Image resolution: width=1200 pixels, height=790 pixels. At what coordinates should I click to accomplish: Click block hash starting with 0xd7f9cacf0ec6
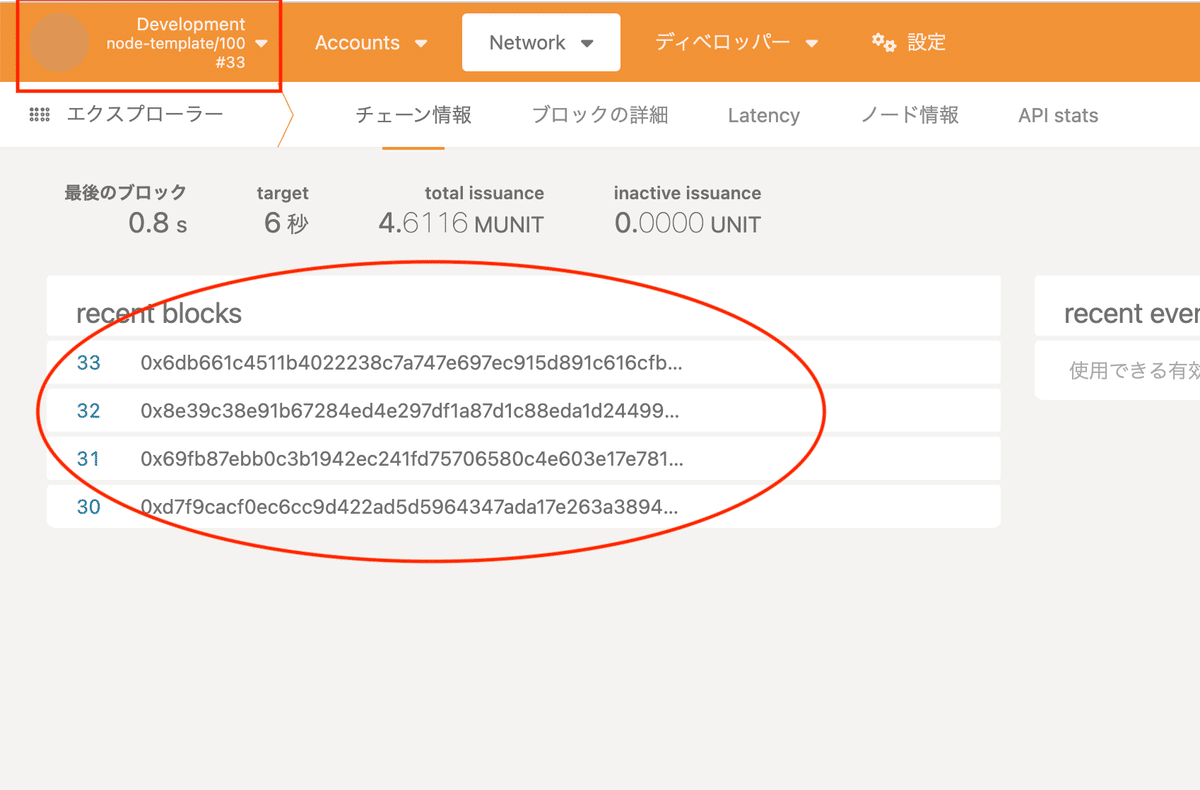pyautogui.click(x=409, y=507)
